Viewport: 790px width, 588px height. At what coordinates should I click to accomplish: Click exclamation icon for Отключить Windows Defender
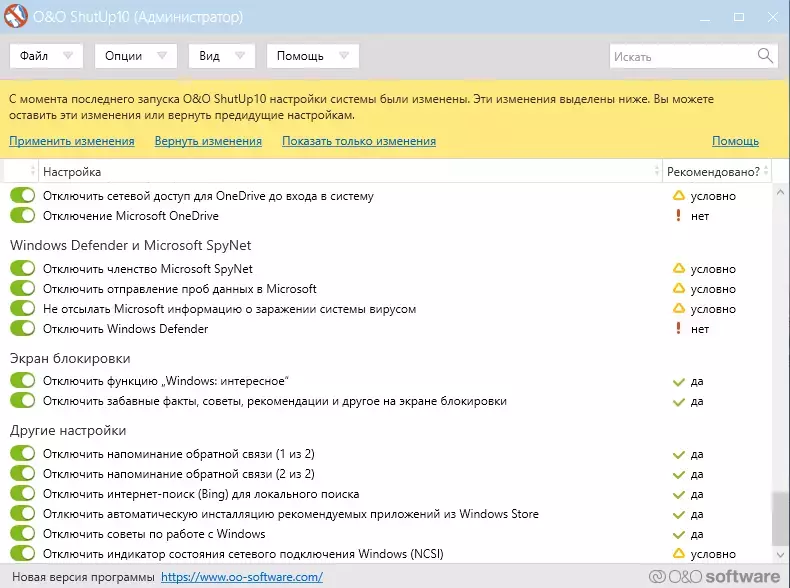pos(678,329)
